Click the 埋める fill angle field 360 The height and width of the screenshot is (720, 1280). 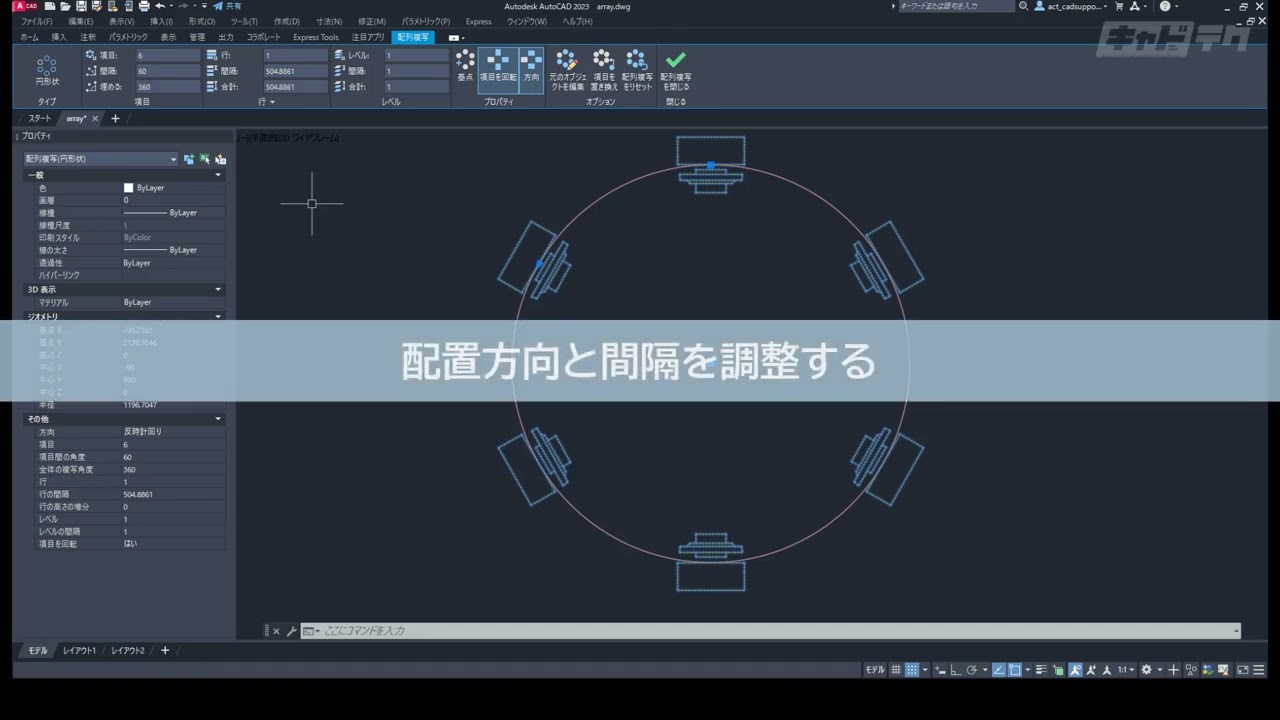(167, 87)
